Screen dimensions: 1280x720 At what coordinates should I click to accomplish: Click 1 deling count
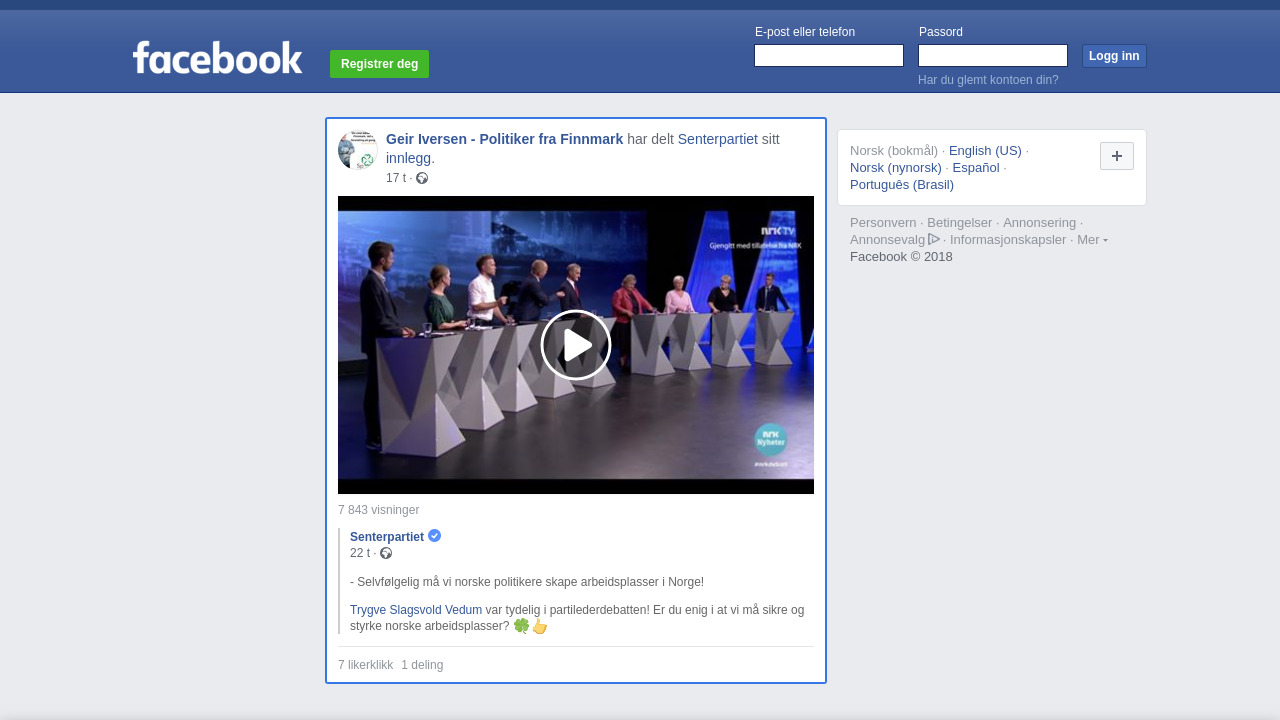[422, 665]
